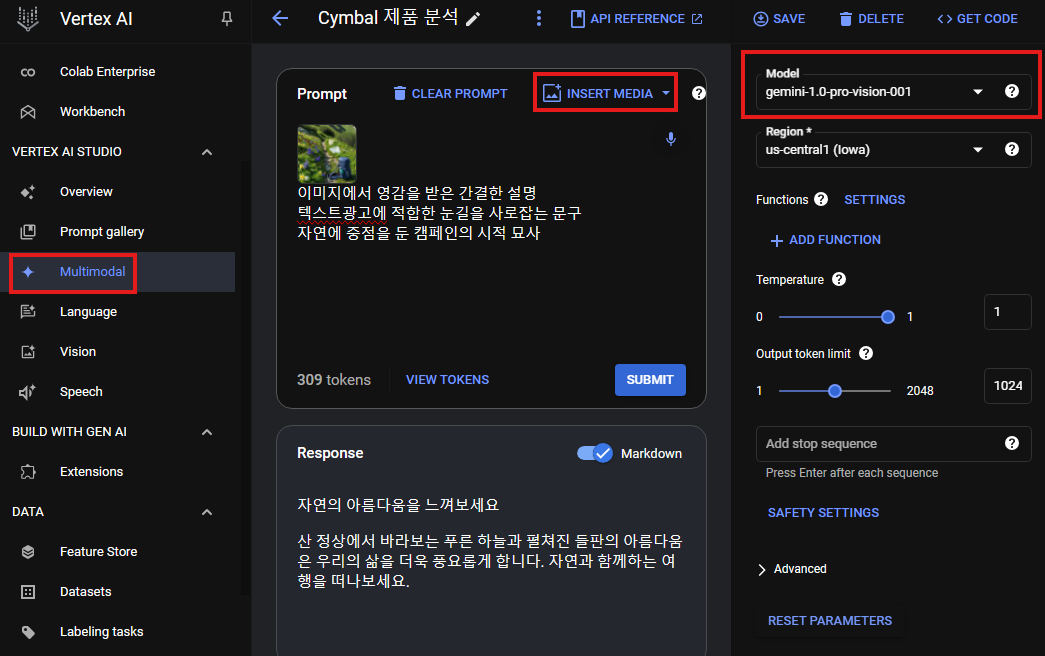Click Delete in top toolbar
1045x656 pixels.
871,19
